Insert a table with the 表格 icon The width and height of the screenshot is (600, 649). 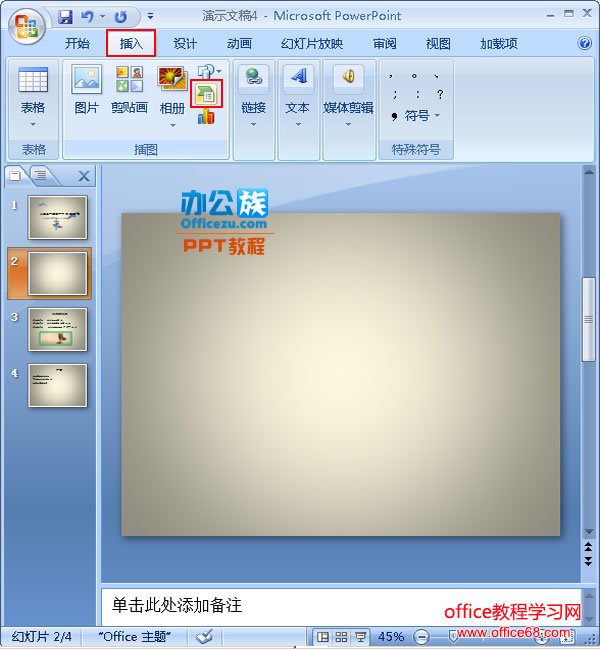point(33,80)
